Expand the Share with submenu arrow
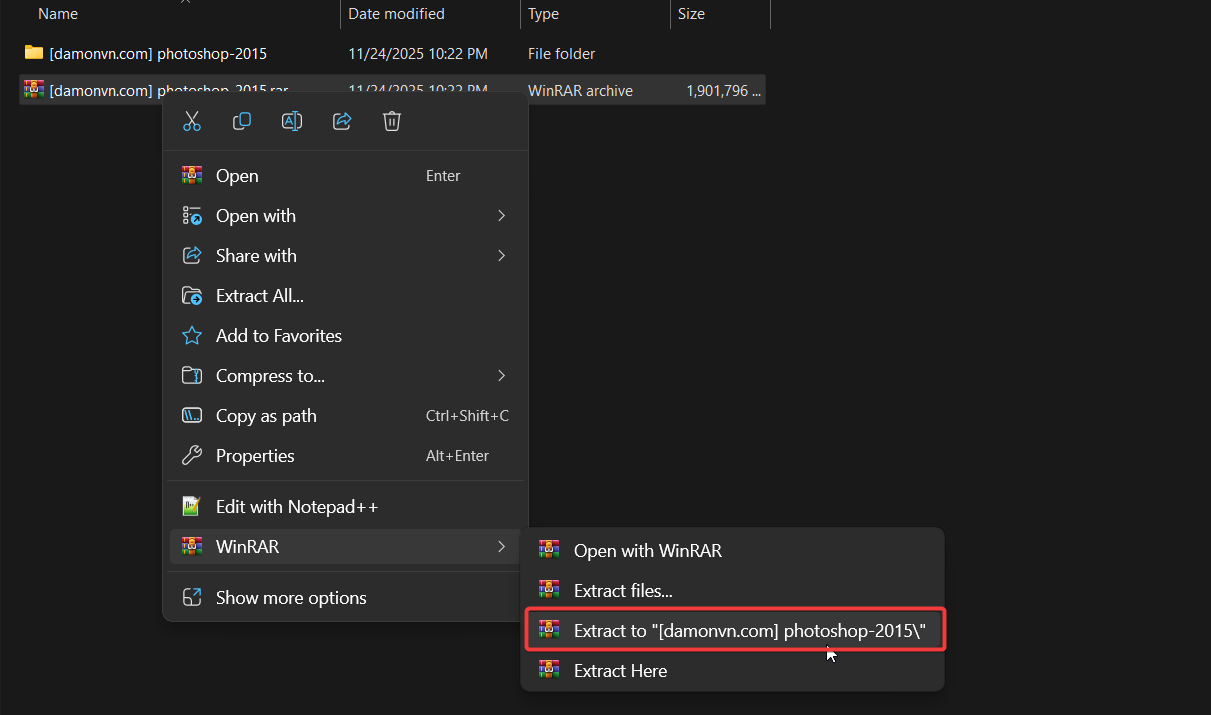 point(502,255)
